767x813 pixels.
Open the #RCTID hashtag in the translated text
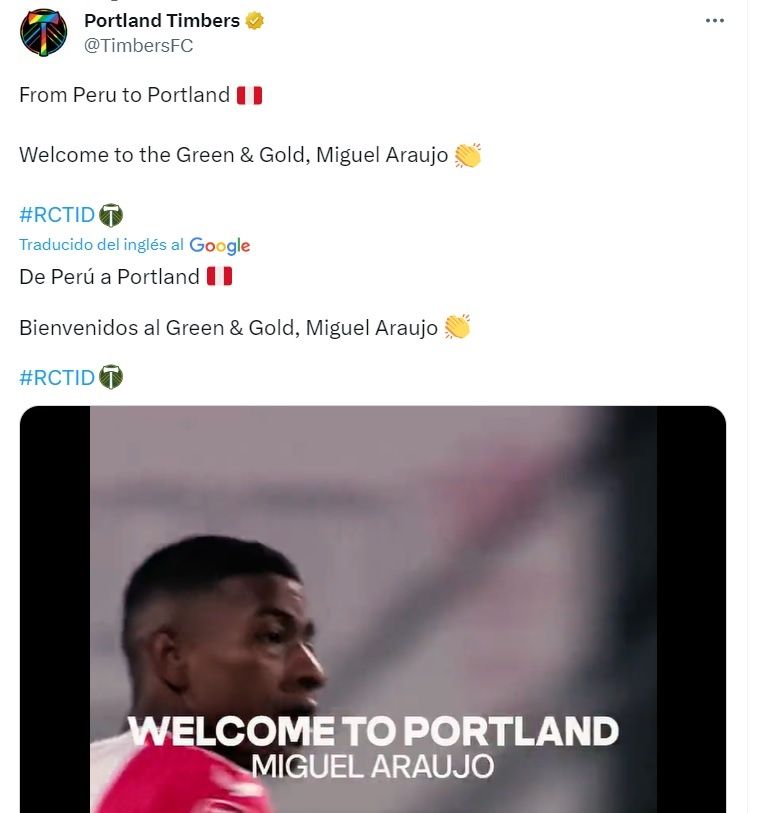coord(57,377)
